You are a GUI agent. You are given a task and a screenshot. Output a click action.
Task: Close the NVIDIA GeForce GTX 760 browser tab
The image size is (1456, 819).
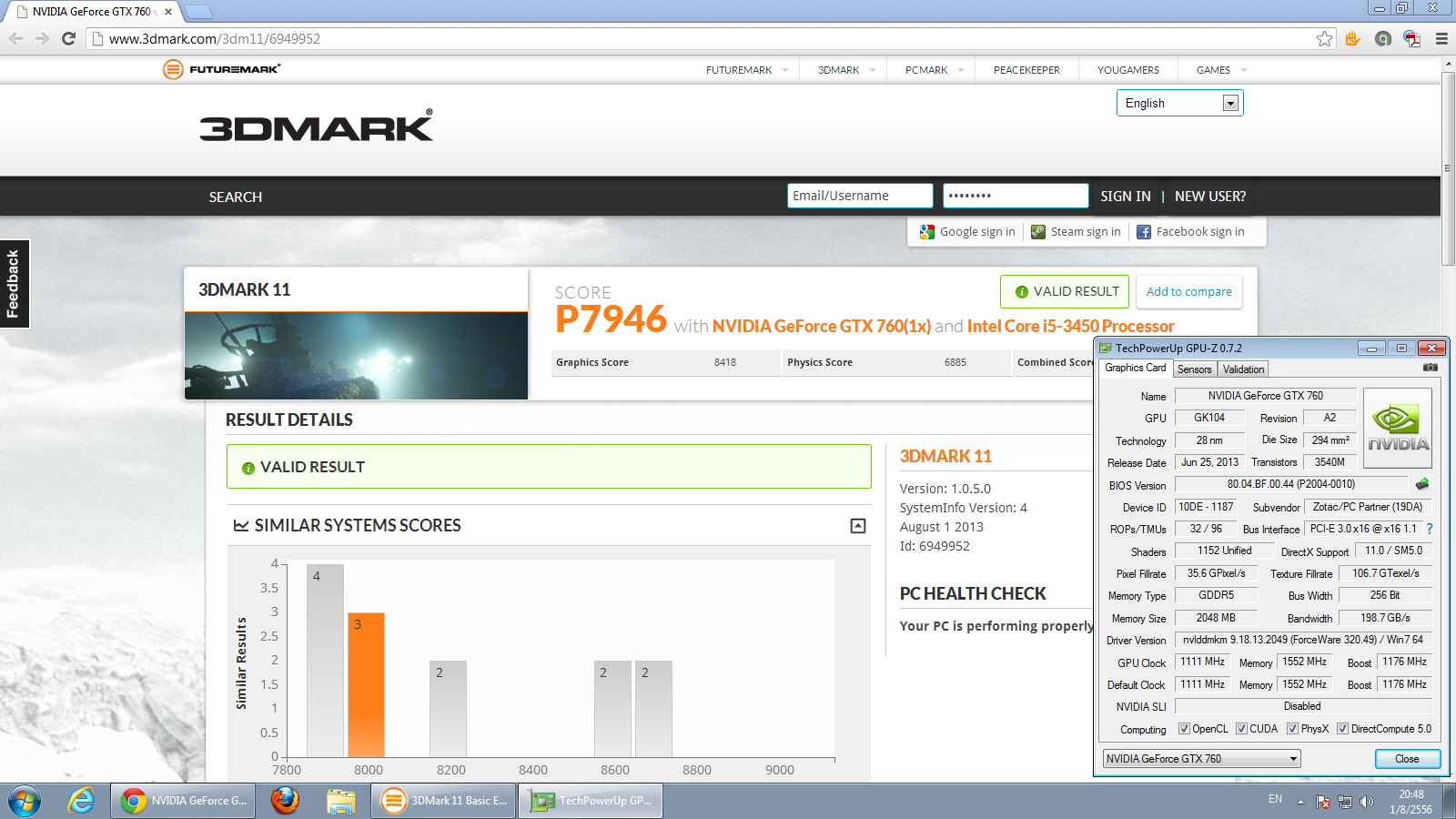(168, 12)
